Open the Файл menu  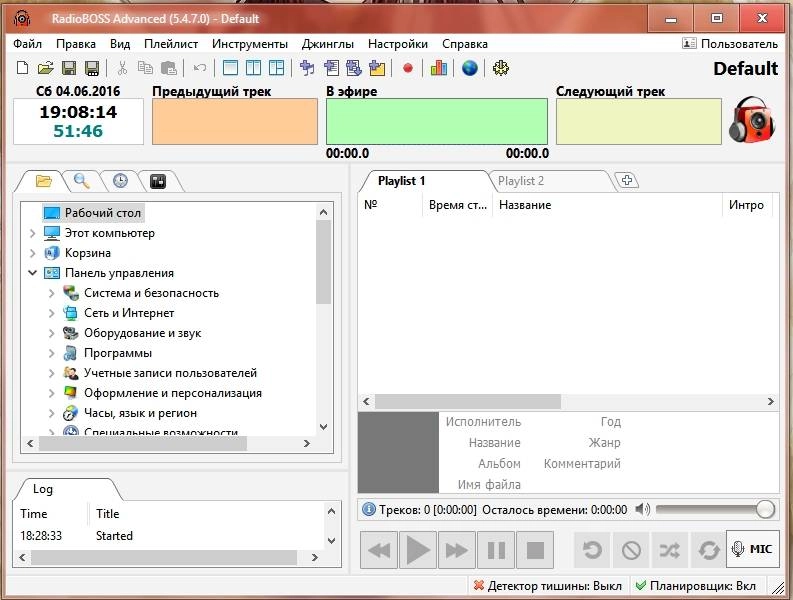(28, 44)
